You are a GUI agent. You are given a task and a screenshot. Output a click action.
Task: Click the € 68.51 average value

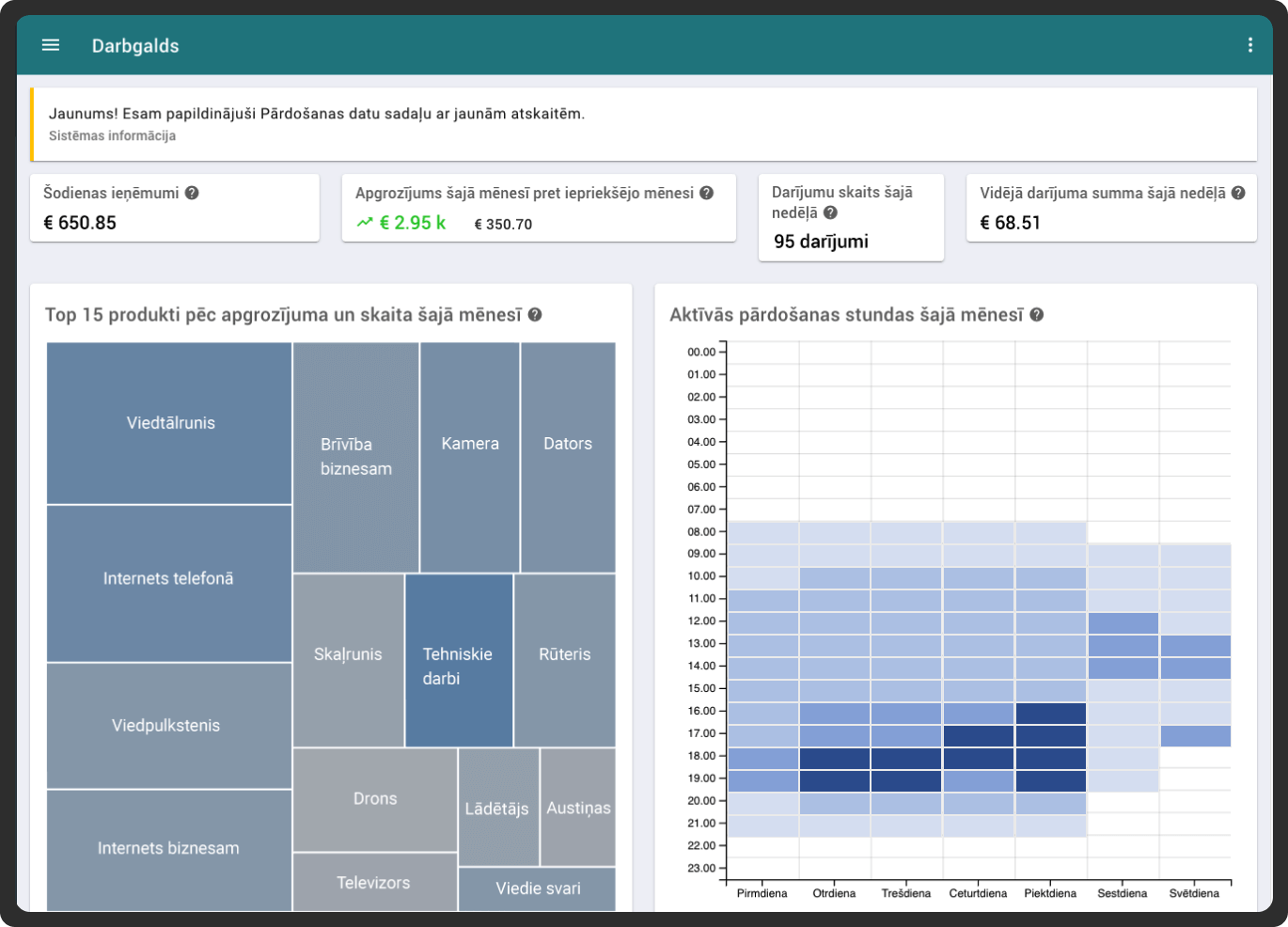tap(1011, 223)
